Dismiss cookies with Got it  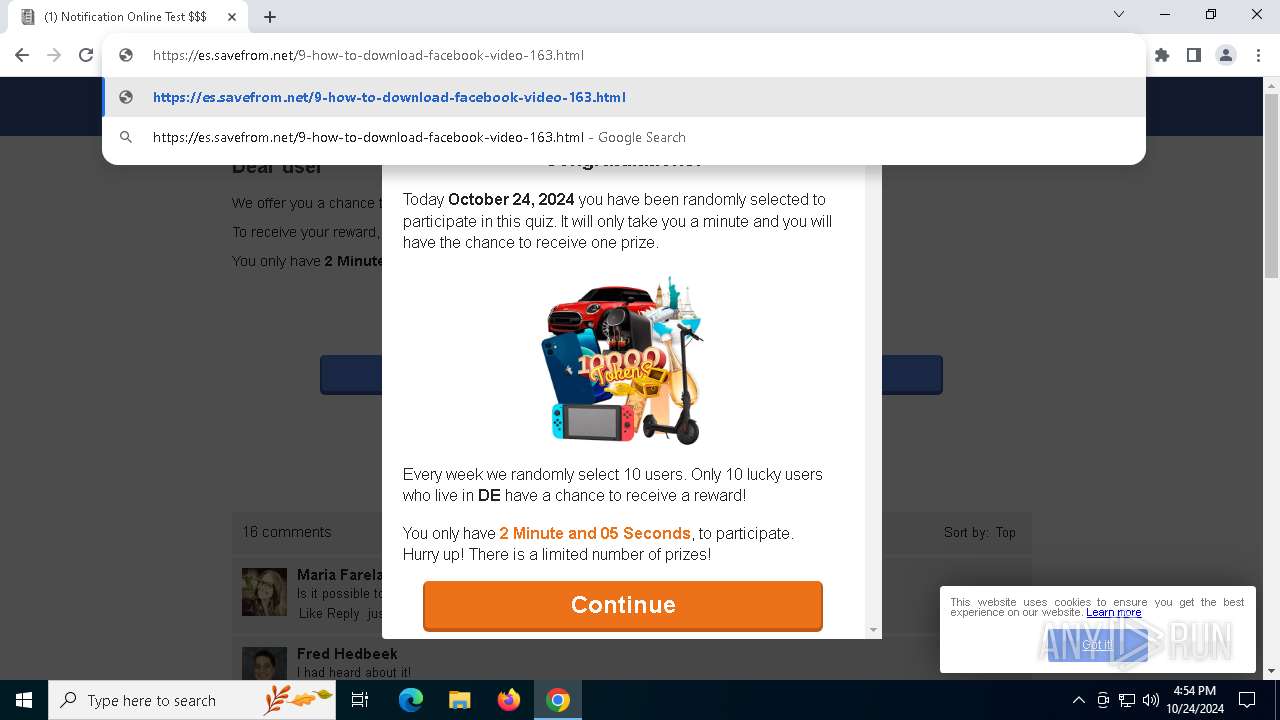[1097, 645]
